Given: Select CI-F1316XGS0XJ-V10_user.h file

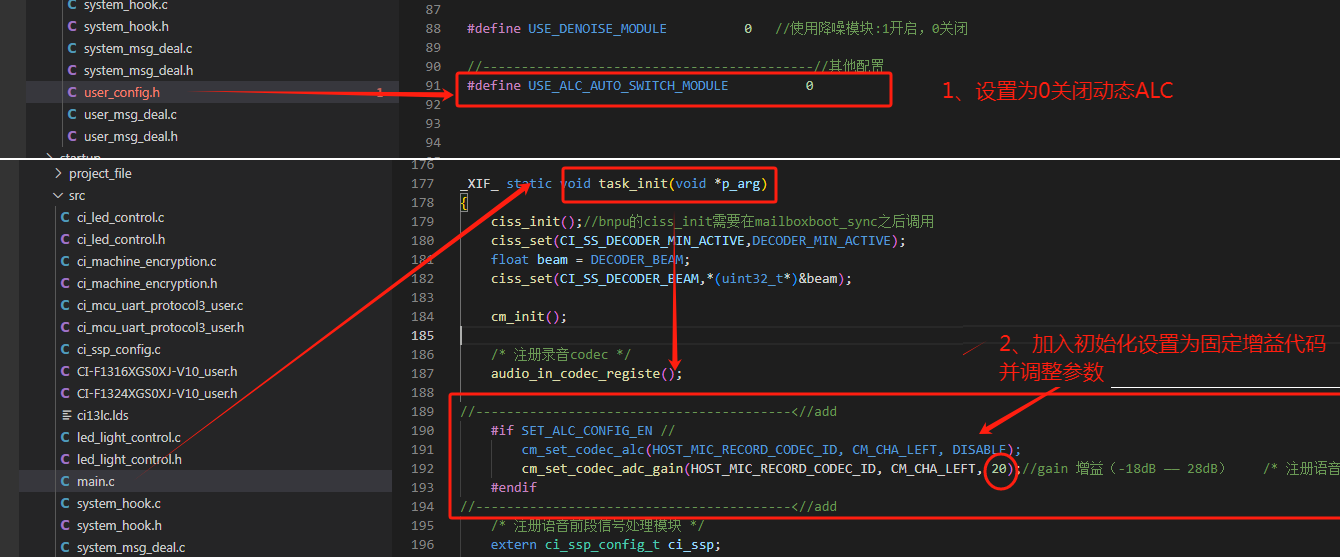Looking at the screenshot, I should coord(157,372).
